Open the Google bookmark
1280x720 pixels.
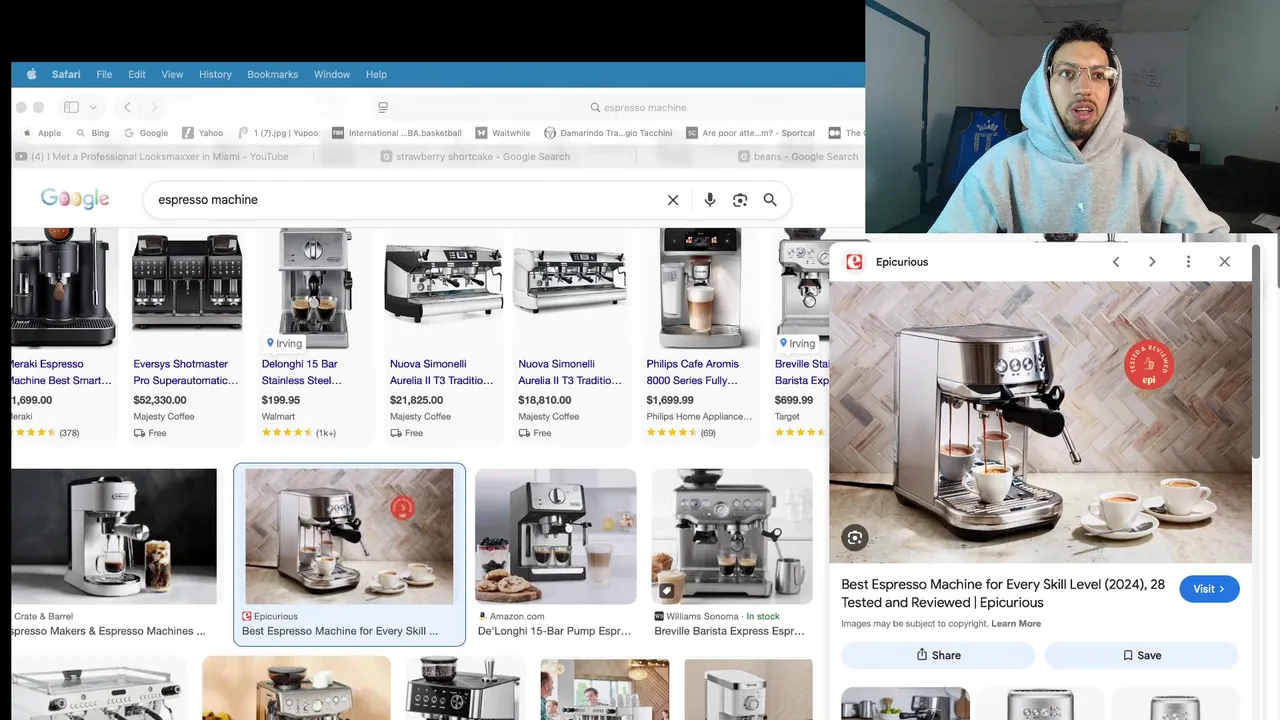146,133
